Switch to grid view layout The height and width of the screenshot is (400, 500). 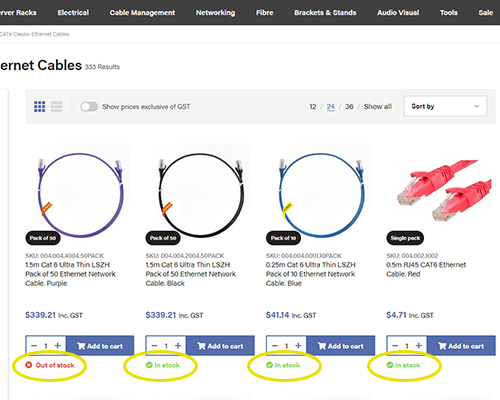tap(39, 107)
